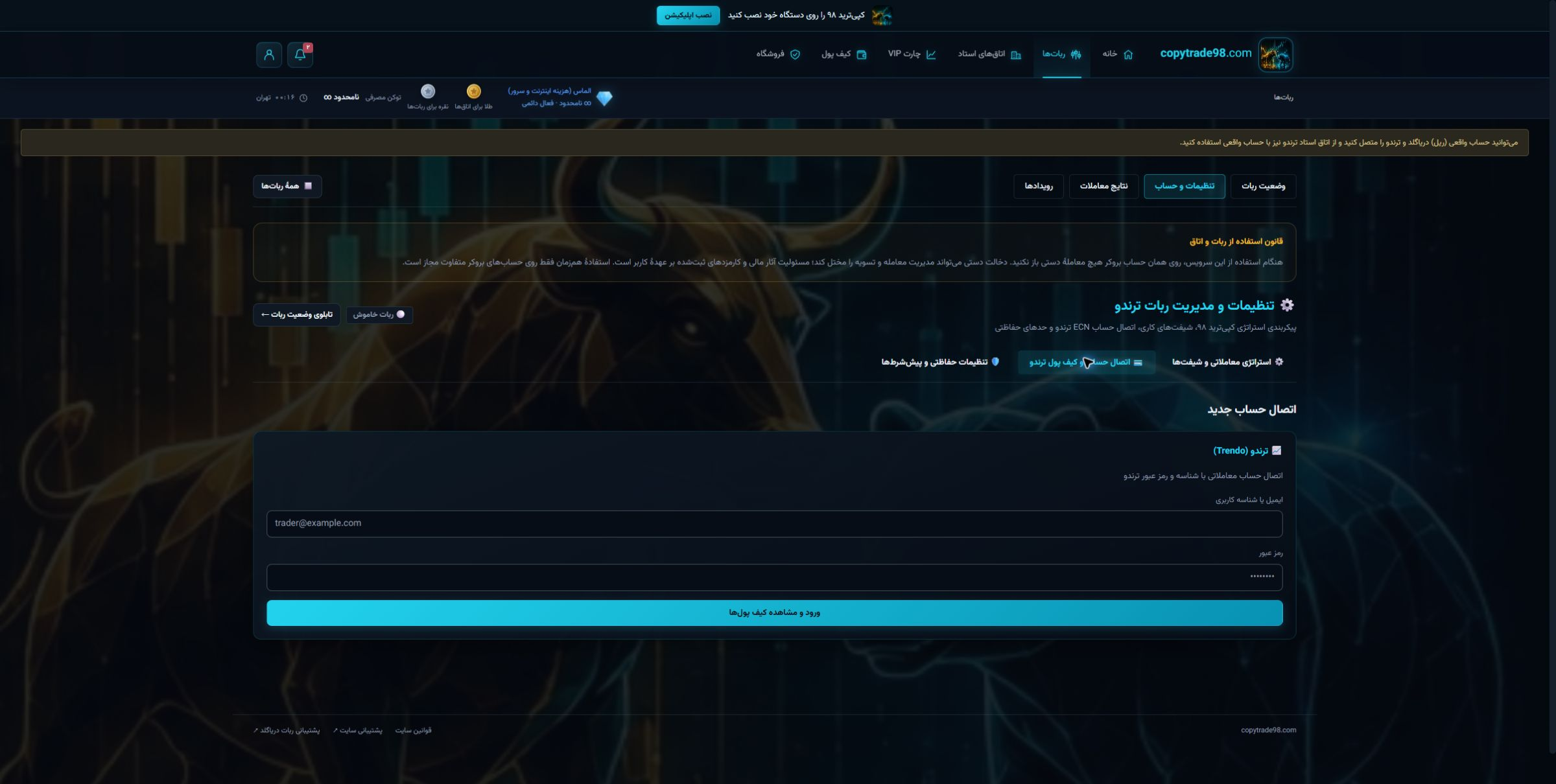Open فروشگاه (Shop) navigation item

[778, 54]
